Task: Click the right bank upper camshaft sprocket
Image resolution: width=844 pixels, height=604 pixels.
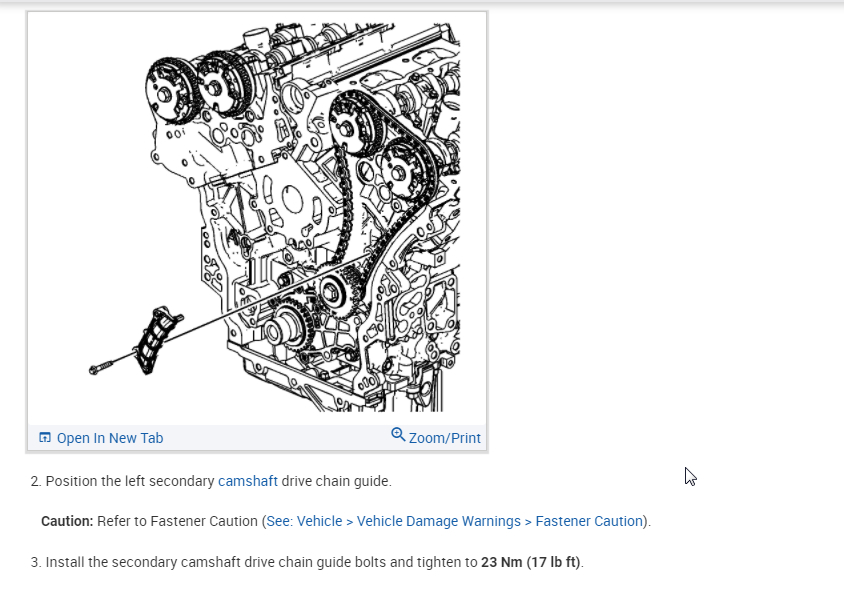Action: pos(354,125)
